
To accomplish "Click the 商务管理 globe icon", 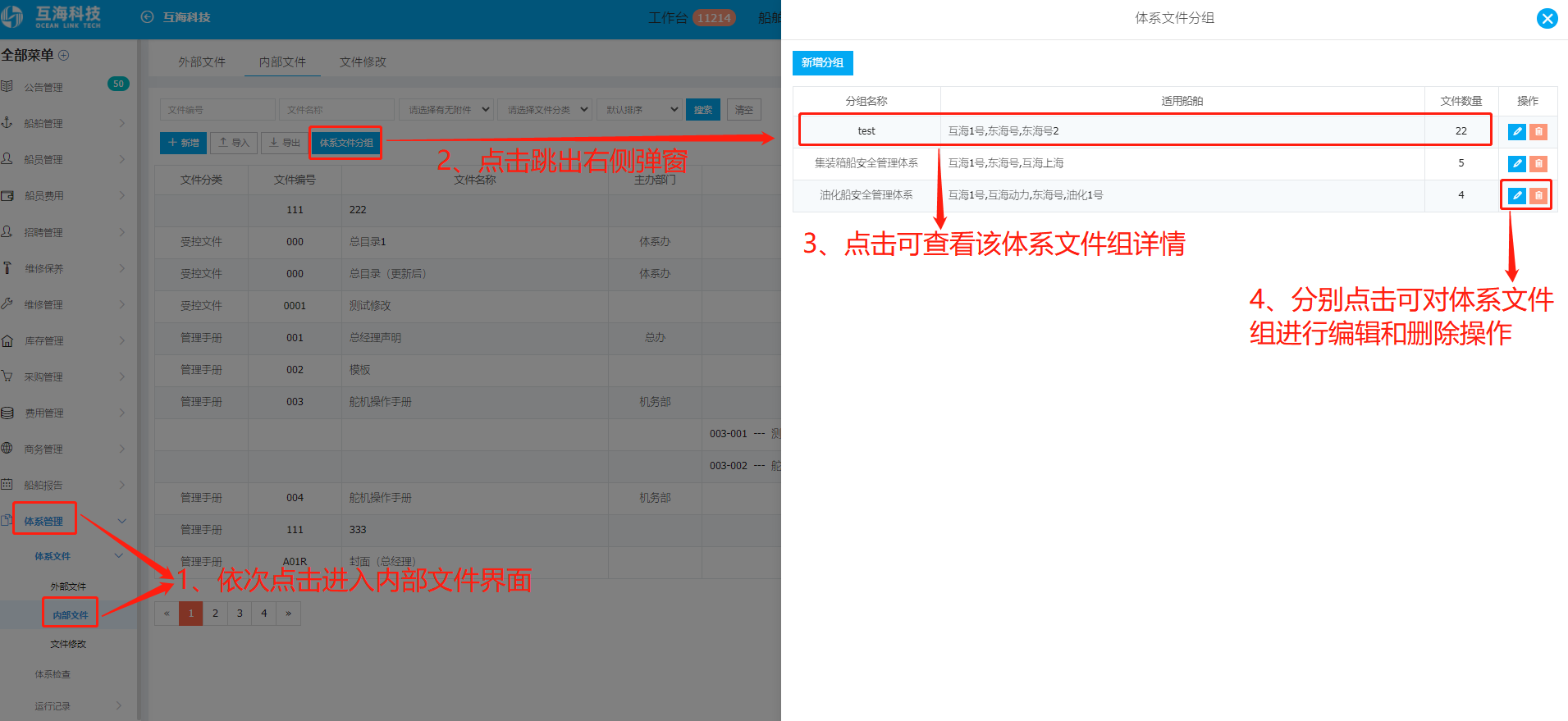I will (x=7, y=448).
